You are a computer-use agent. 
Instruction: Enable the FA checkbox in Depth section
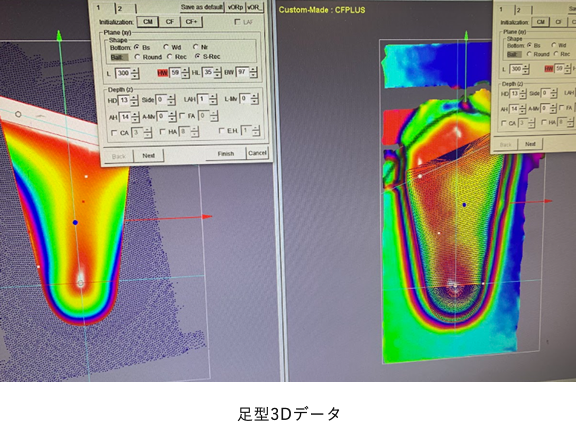point(183,116)
